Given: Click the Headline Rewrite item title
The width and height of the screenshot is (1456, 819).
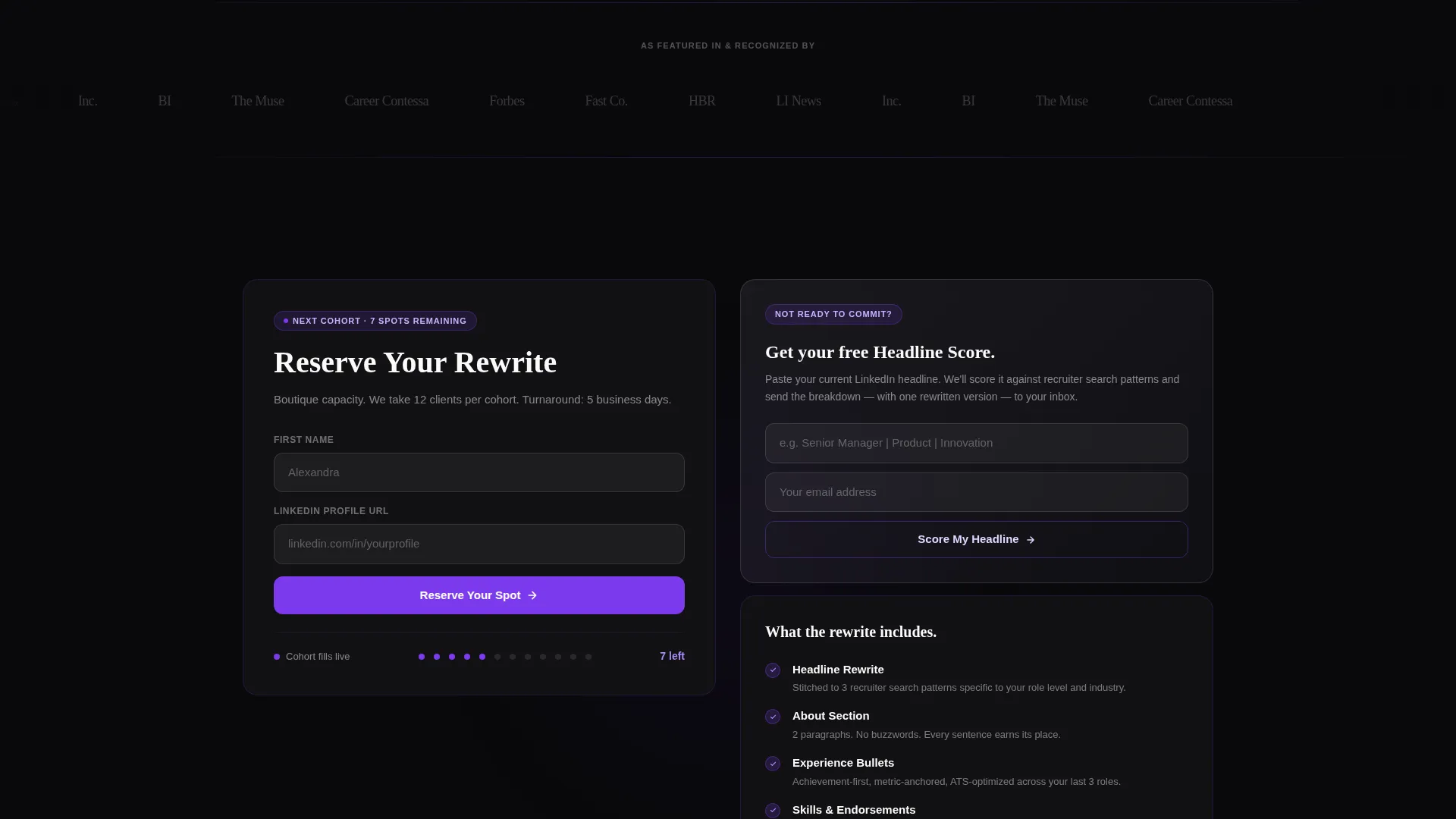Looking at the screenshot, I should tap(838, 670).
